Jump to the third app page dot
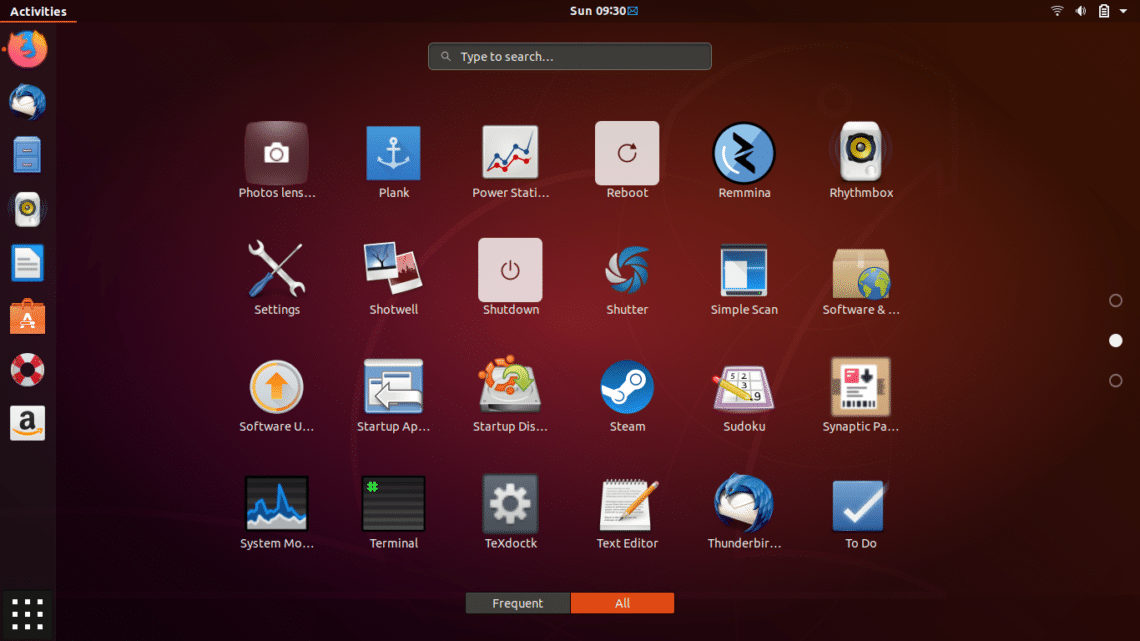The width and height of the screenshot is (1140, 641). click(x=1114, y=380)
